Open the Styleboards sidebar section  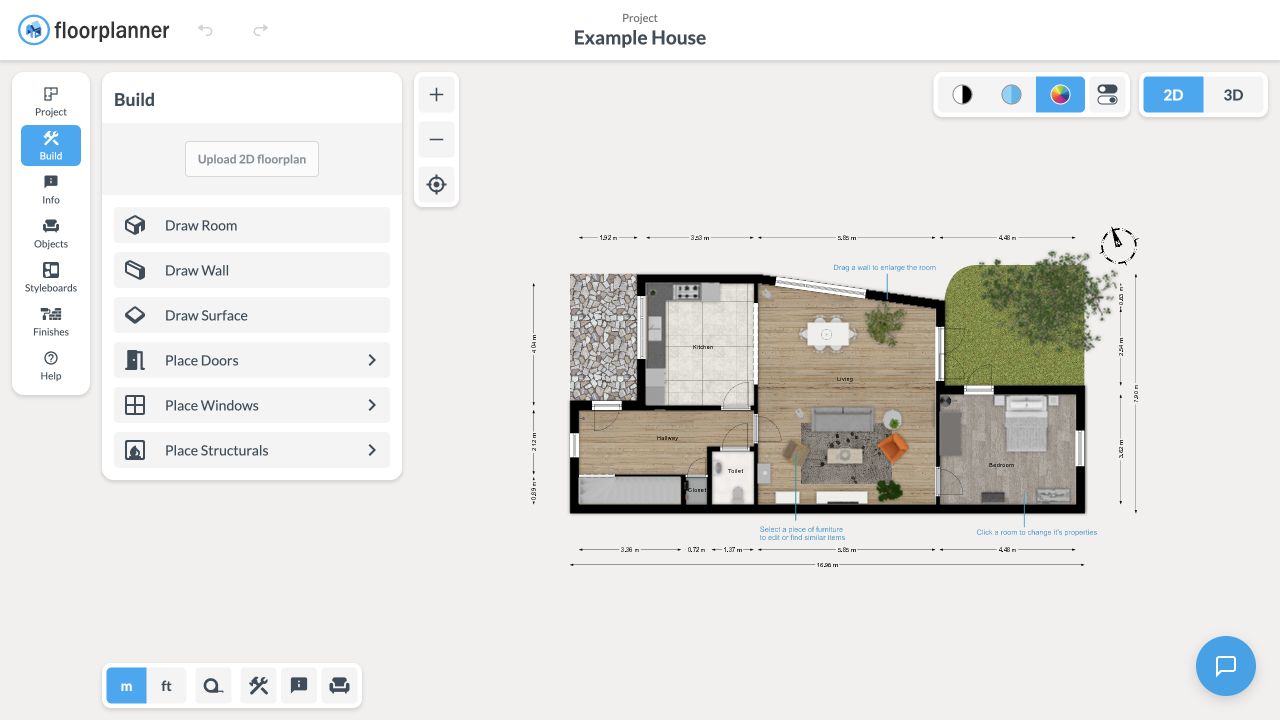point(51,277)
